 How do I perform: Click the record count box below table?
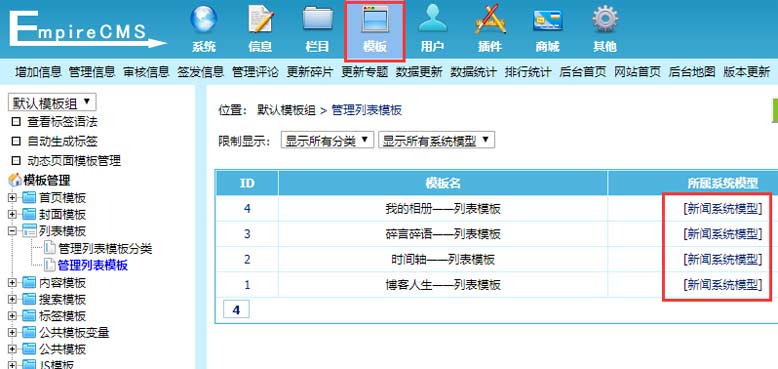point(236,309)
